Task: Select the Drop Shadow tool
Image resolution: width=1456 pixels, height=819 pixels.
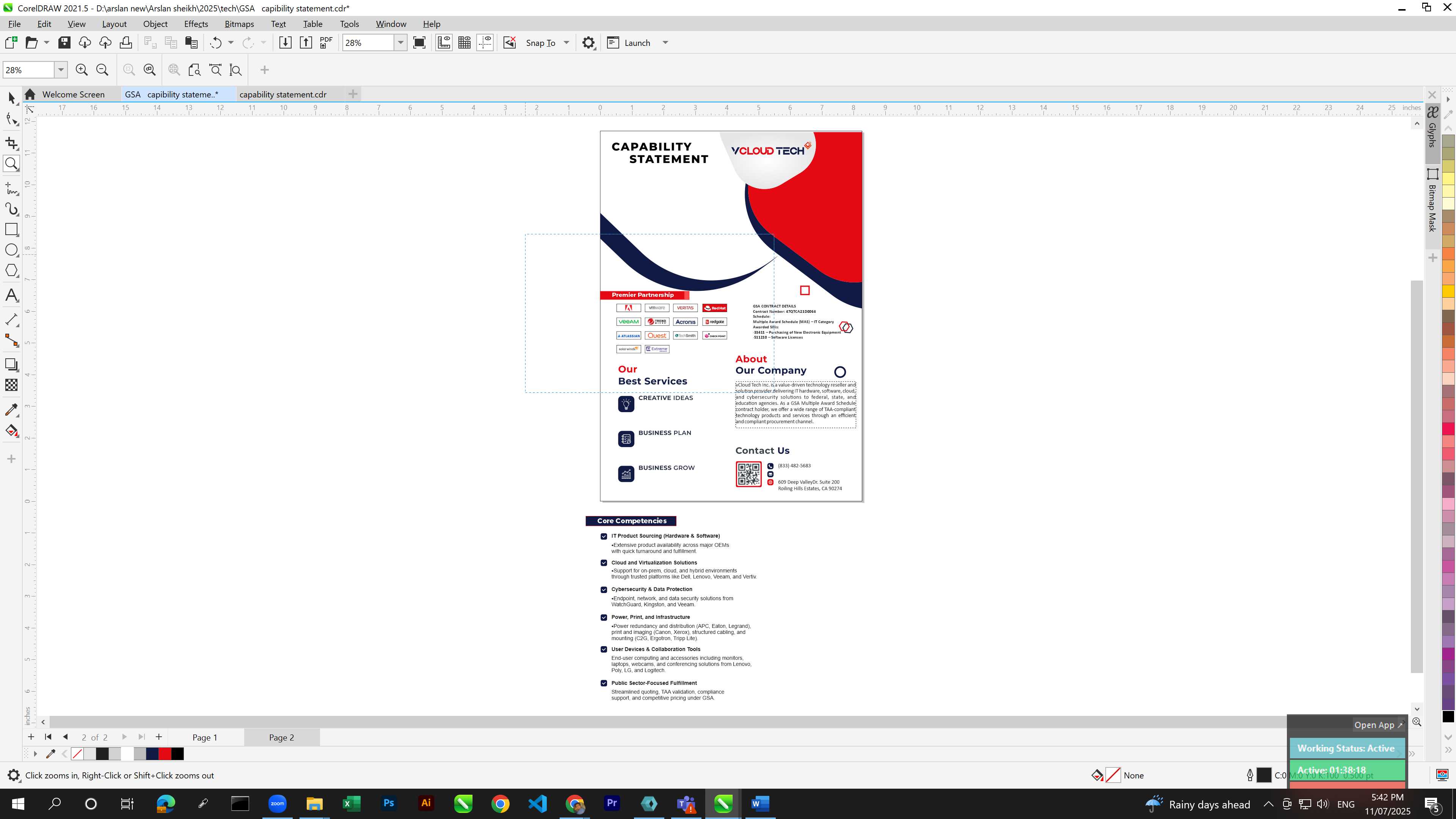Action: pos(11,364)
